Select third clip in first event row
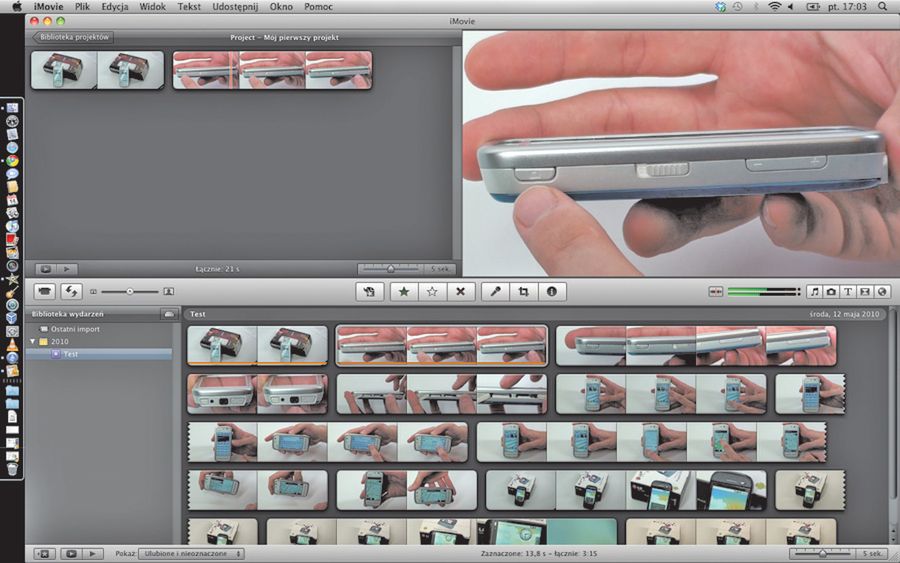This screenshot has width=900, height=563. click(696, 345)
